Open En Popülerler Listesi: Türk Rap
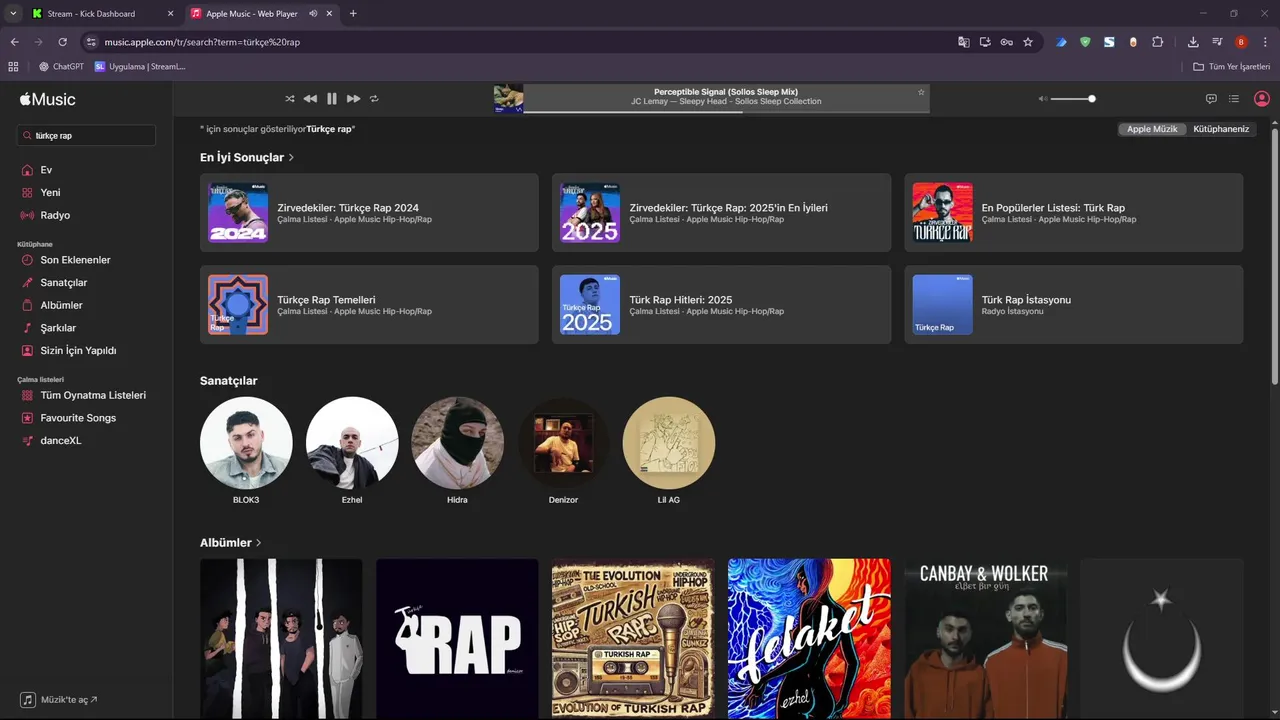Screen dimensions: 1280x720 (1074, 212)
